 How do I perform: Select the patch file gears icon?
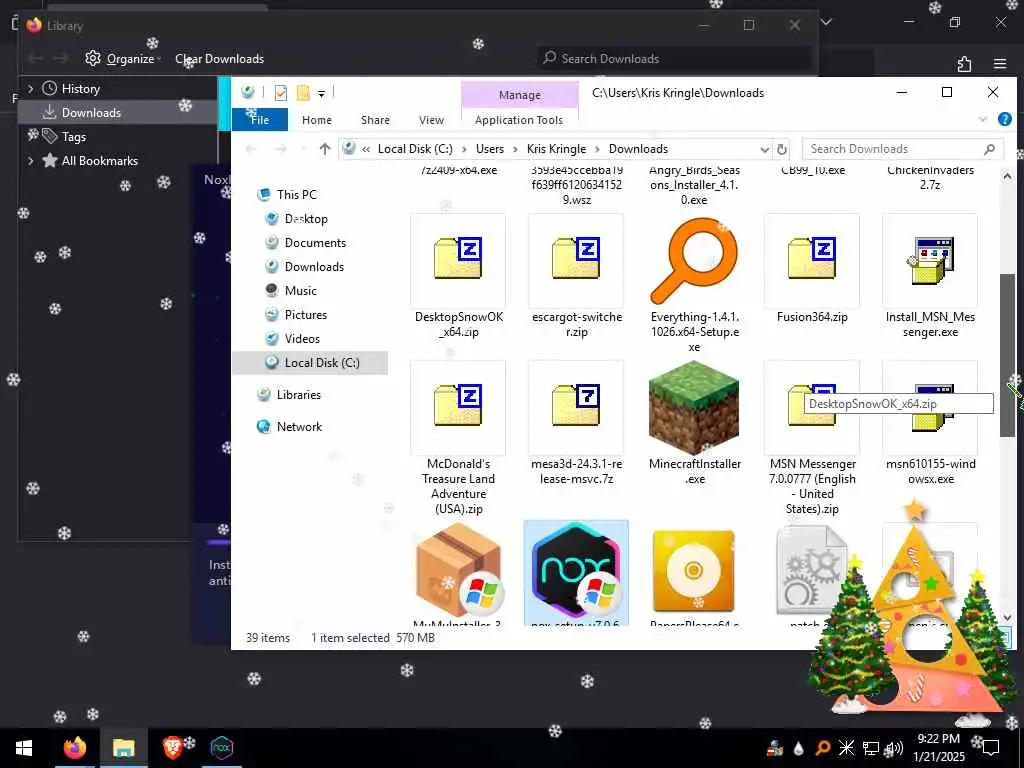(x=812, y=571)
